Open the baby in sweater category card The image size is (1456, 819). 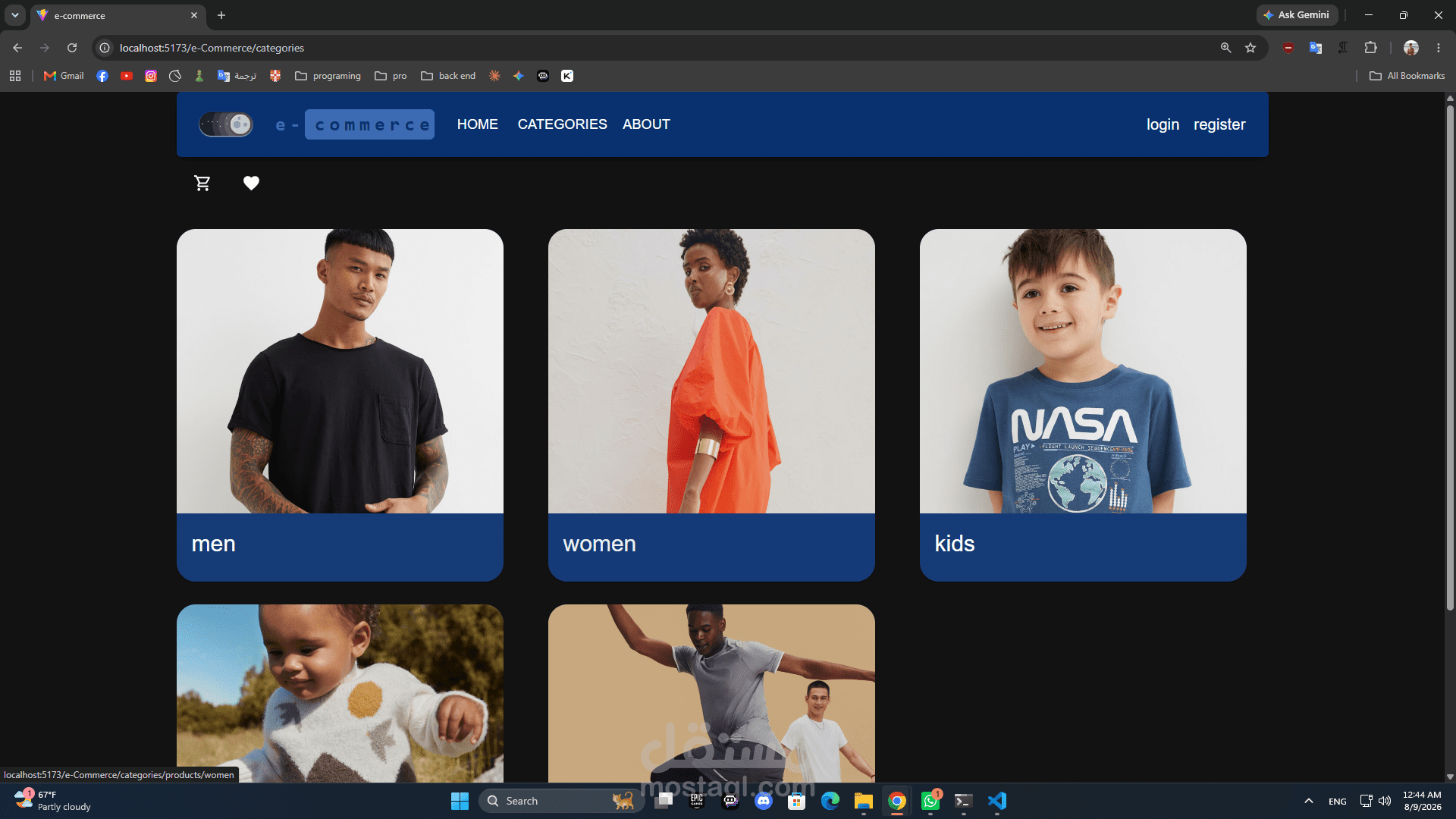[340, 693]
